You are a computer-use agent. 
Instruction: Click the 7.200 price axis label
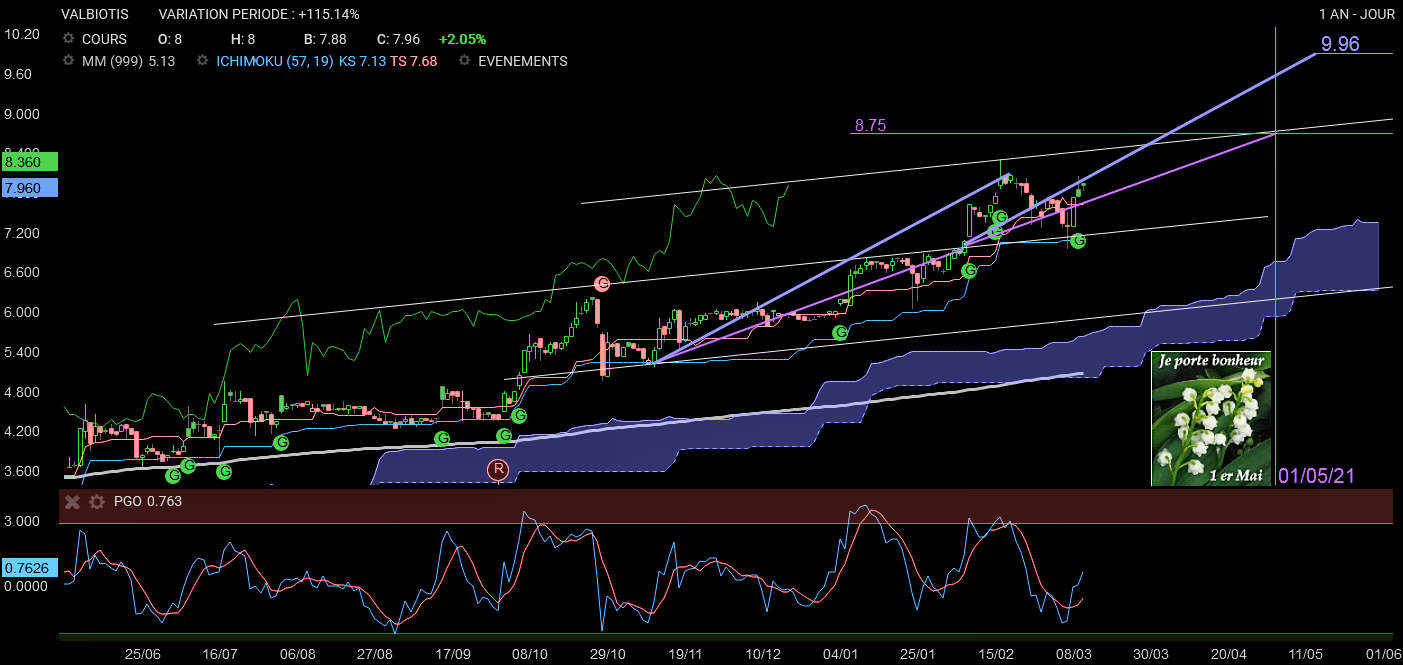coord(22,233)
